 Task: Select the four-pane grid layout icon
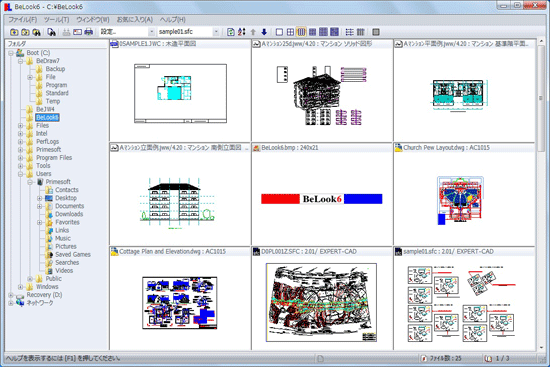click(290, 32)
